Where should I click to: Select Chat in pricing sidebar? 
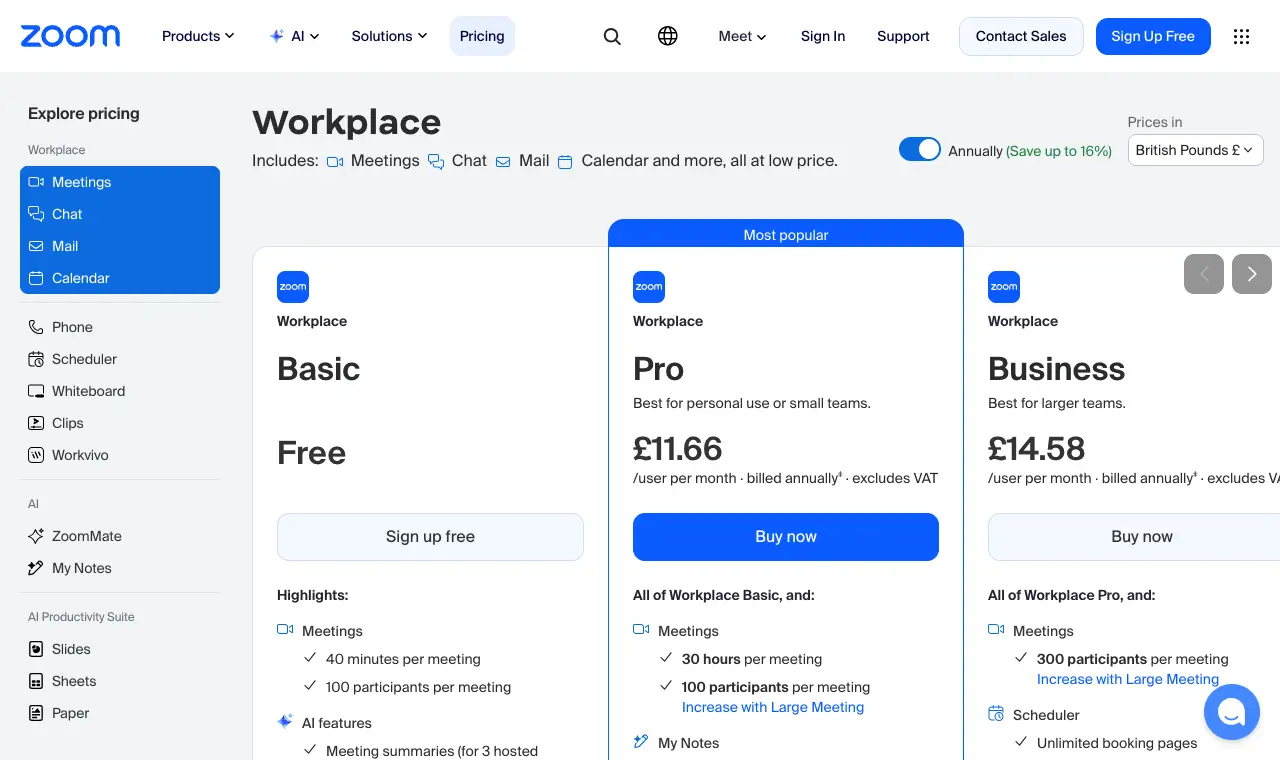coord(120,214)
